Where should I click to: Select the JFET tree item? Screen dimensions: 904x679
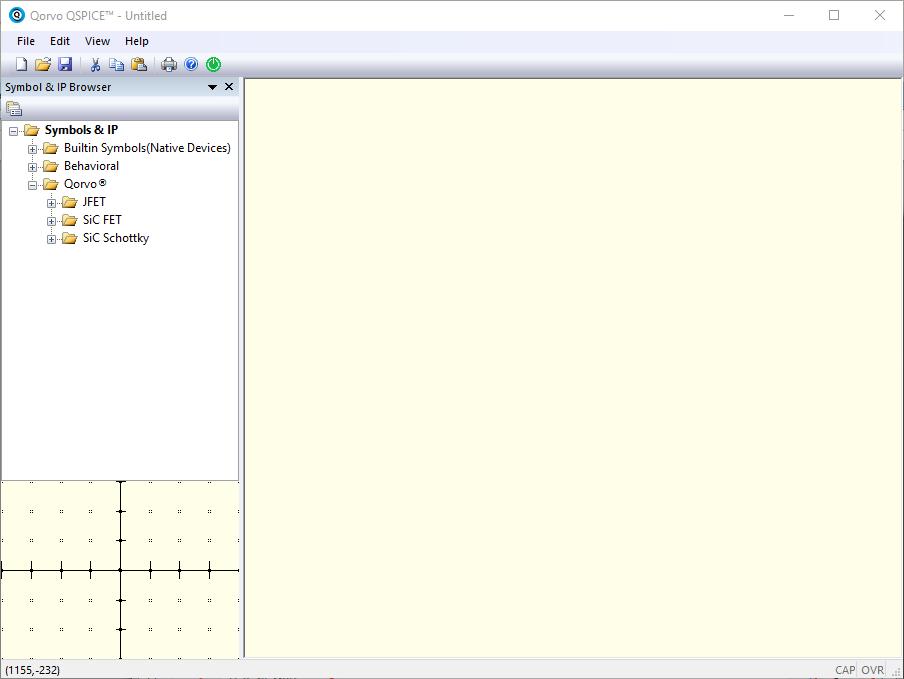(94, 202)
